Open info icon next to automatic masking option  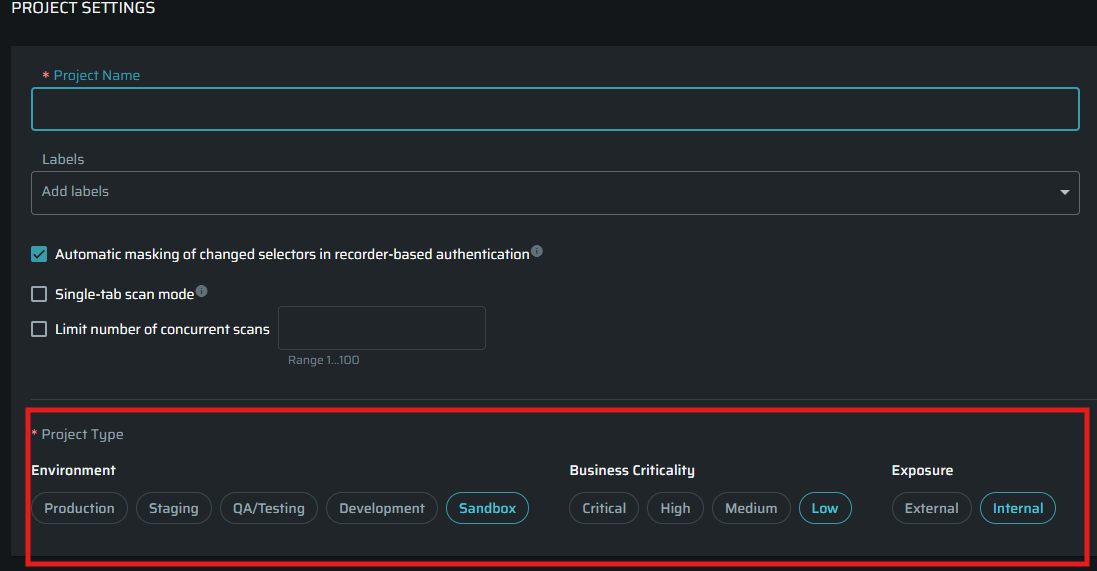pyautogui.click(x=537, y=251)
